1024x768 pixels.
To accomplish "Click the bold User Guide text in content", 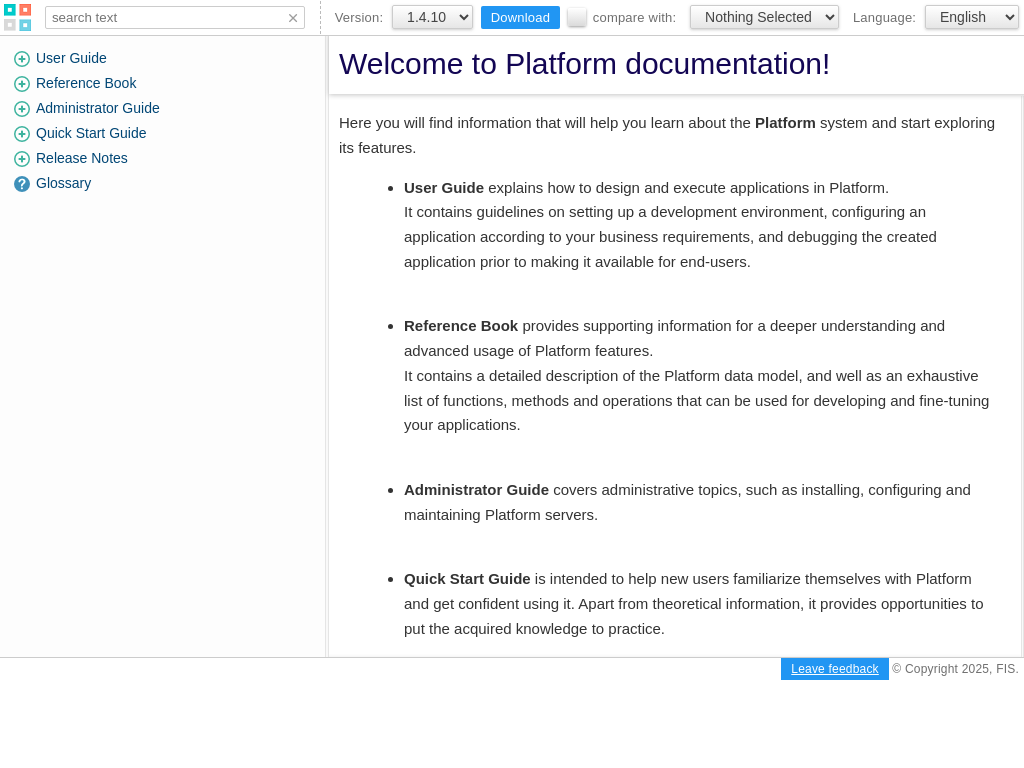I will [444, 188].
